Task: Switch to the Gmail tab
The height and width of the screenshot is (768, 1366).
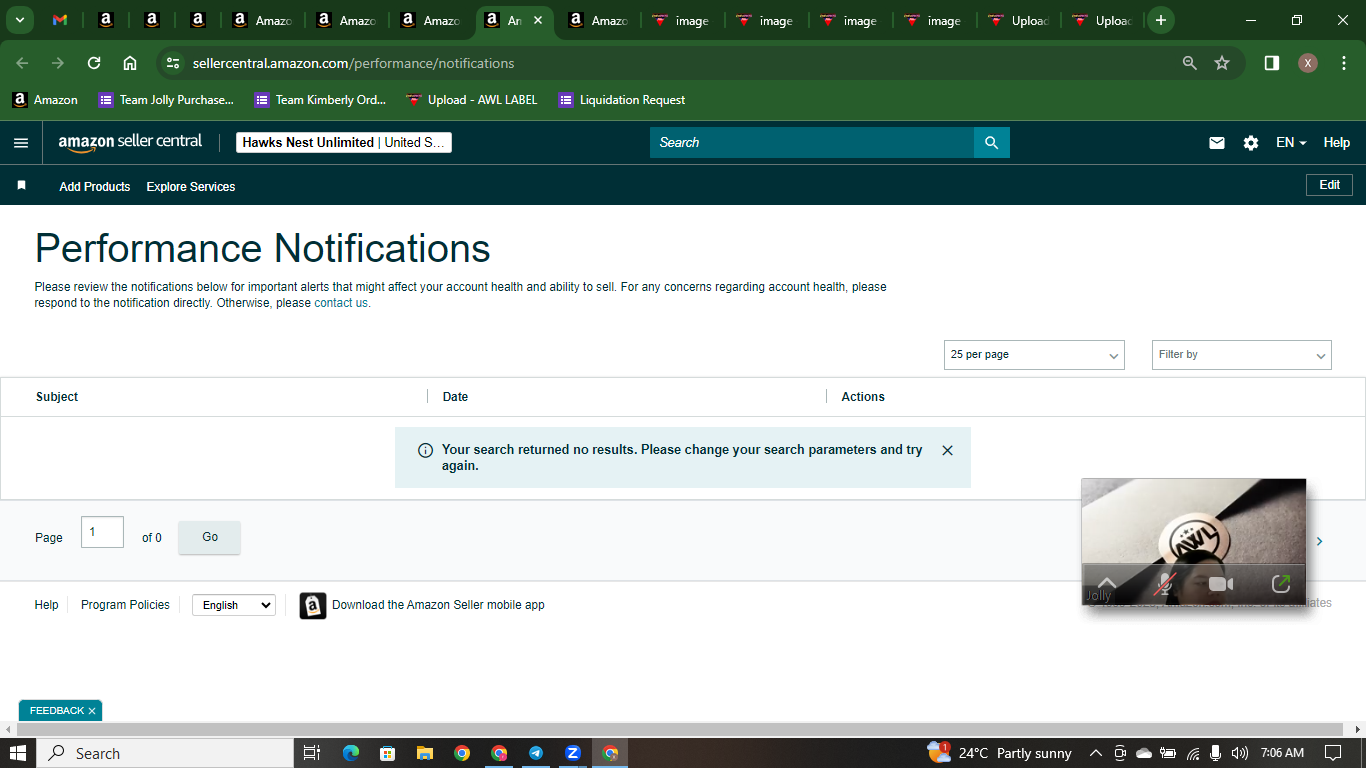Action: coord(60,20)
